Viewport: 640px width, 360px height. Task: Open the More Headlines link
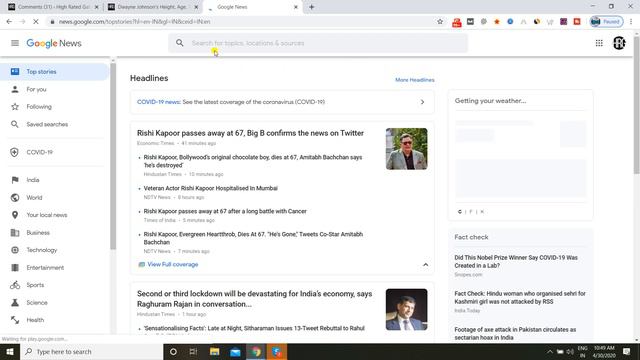[415, 80]
